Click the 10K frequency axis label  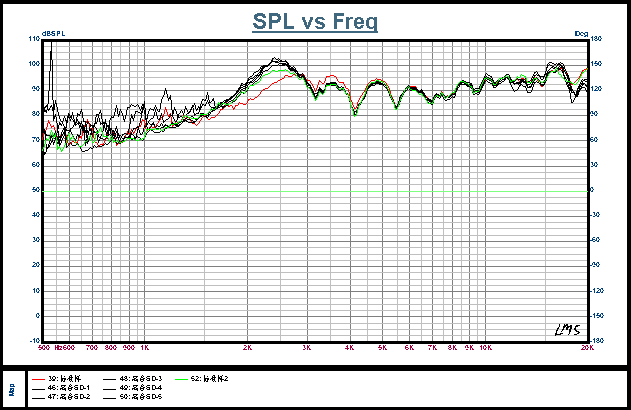point(485,348)
